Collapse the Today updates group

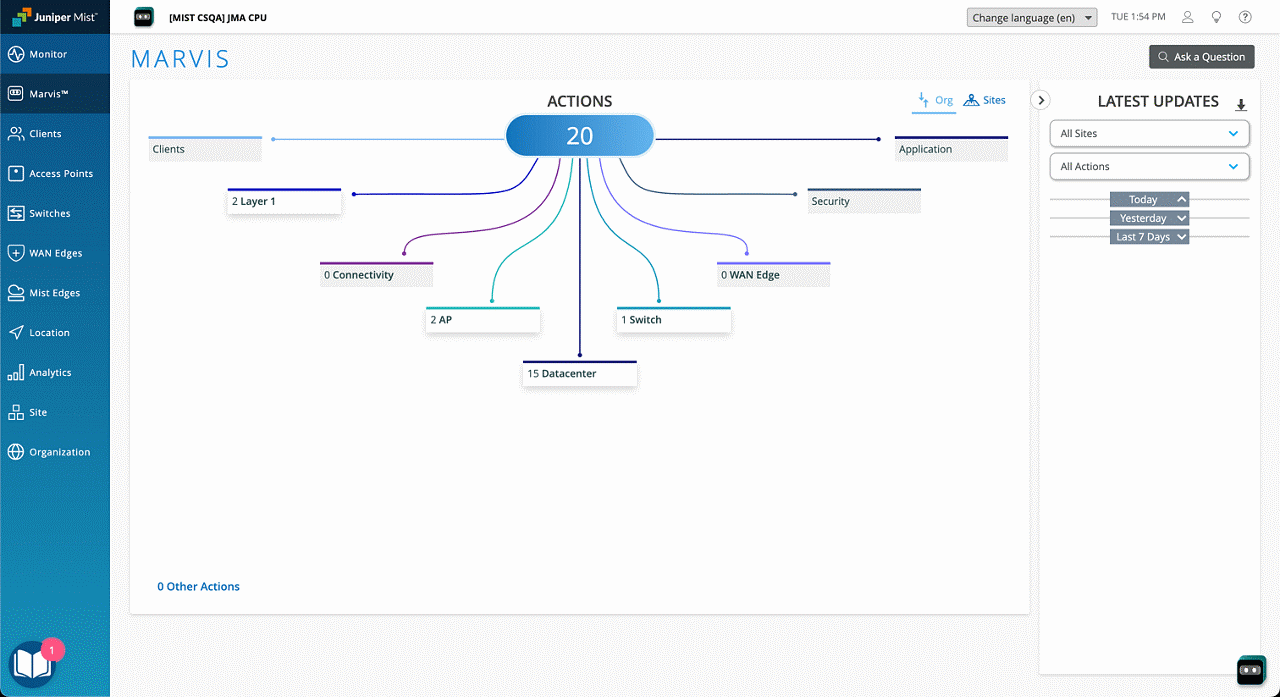pos(1149,199)
